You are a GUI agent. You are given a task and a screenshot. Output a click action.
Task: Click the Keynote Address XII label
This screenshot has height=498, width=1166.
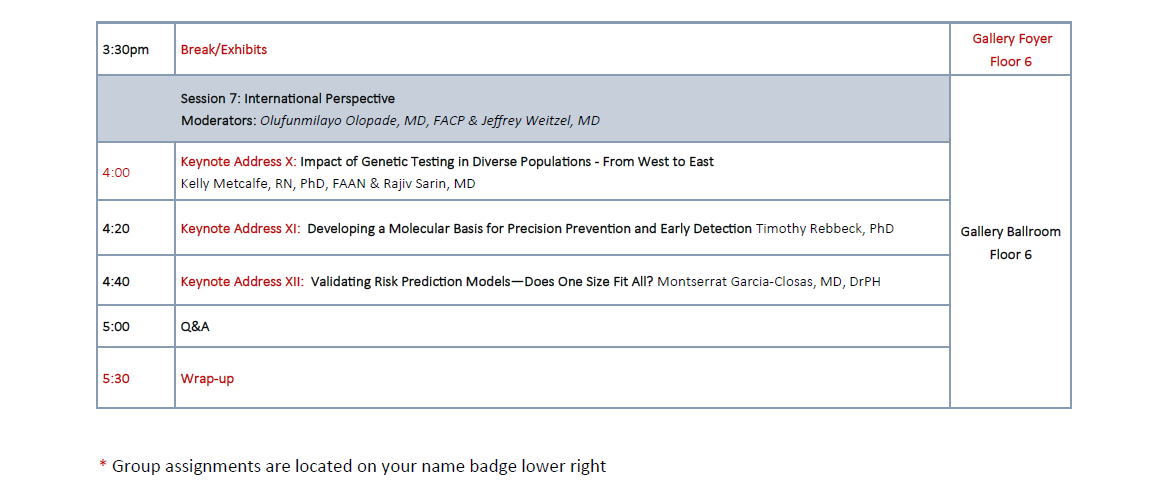click(242, 282)
